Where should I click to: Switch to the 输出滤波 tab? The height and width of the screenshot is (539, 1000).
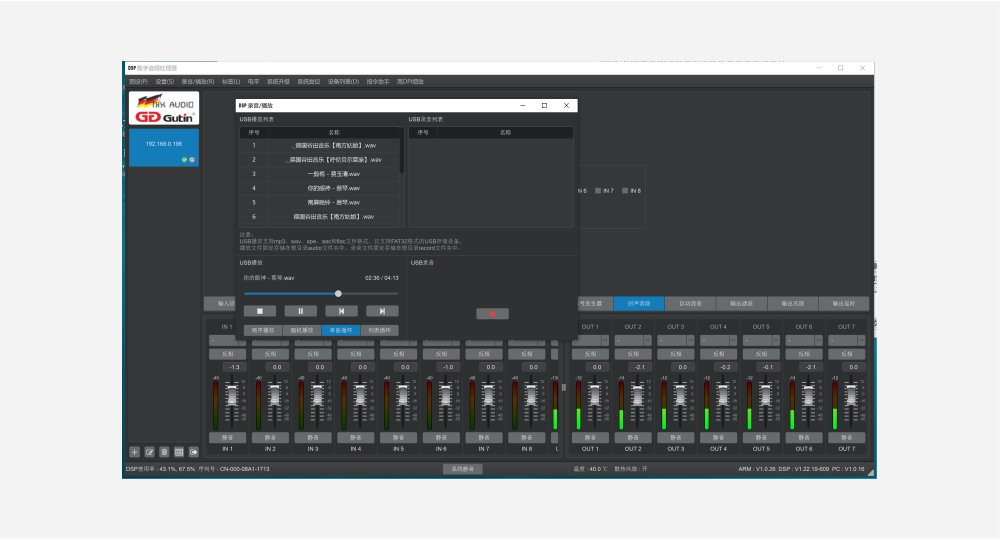pyautogui.click(x=741, y=304)
